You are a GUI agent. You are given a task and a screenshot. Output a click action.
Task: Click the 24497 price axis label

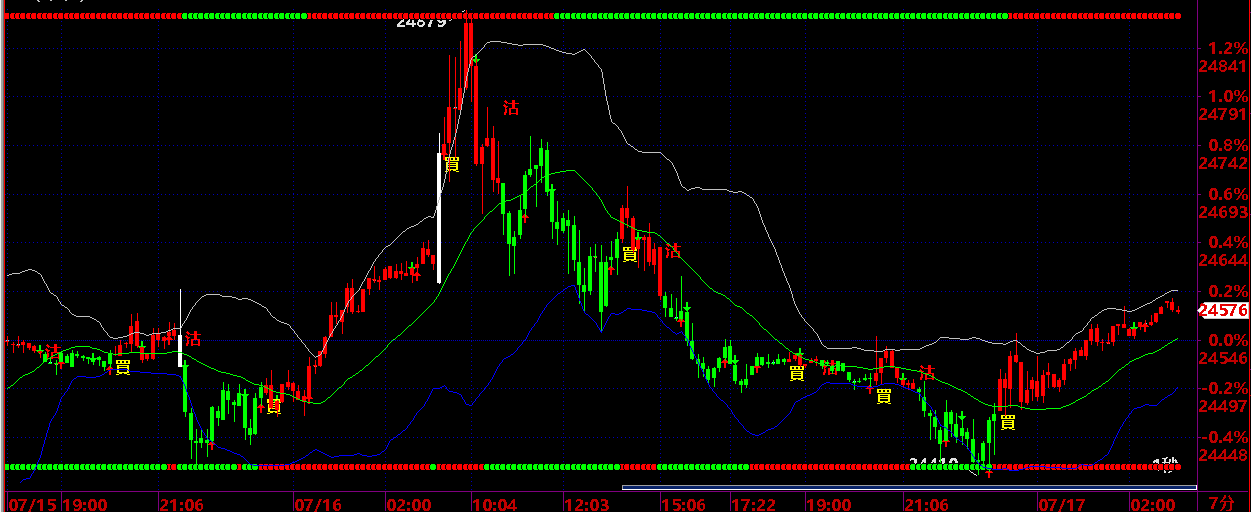1225,407
